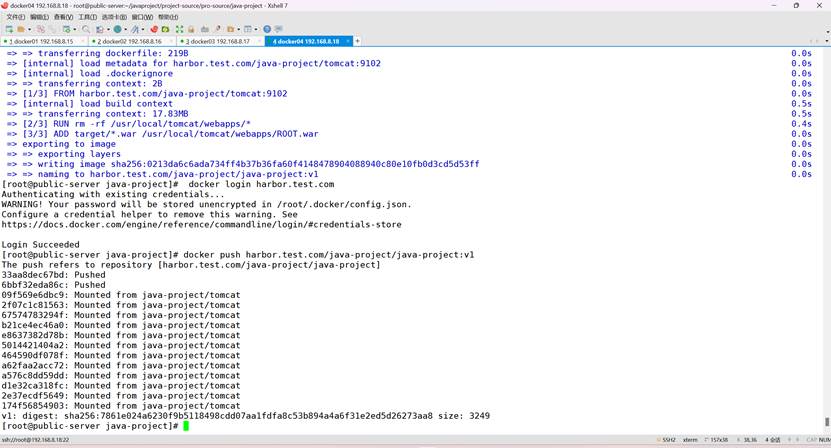The height and width of the screenshot is (448, 831).
Task: Click the ssh://root@192.168.8.18:22 status text
Action: tap(36, 440)
